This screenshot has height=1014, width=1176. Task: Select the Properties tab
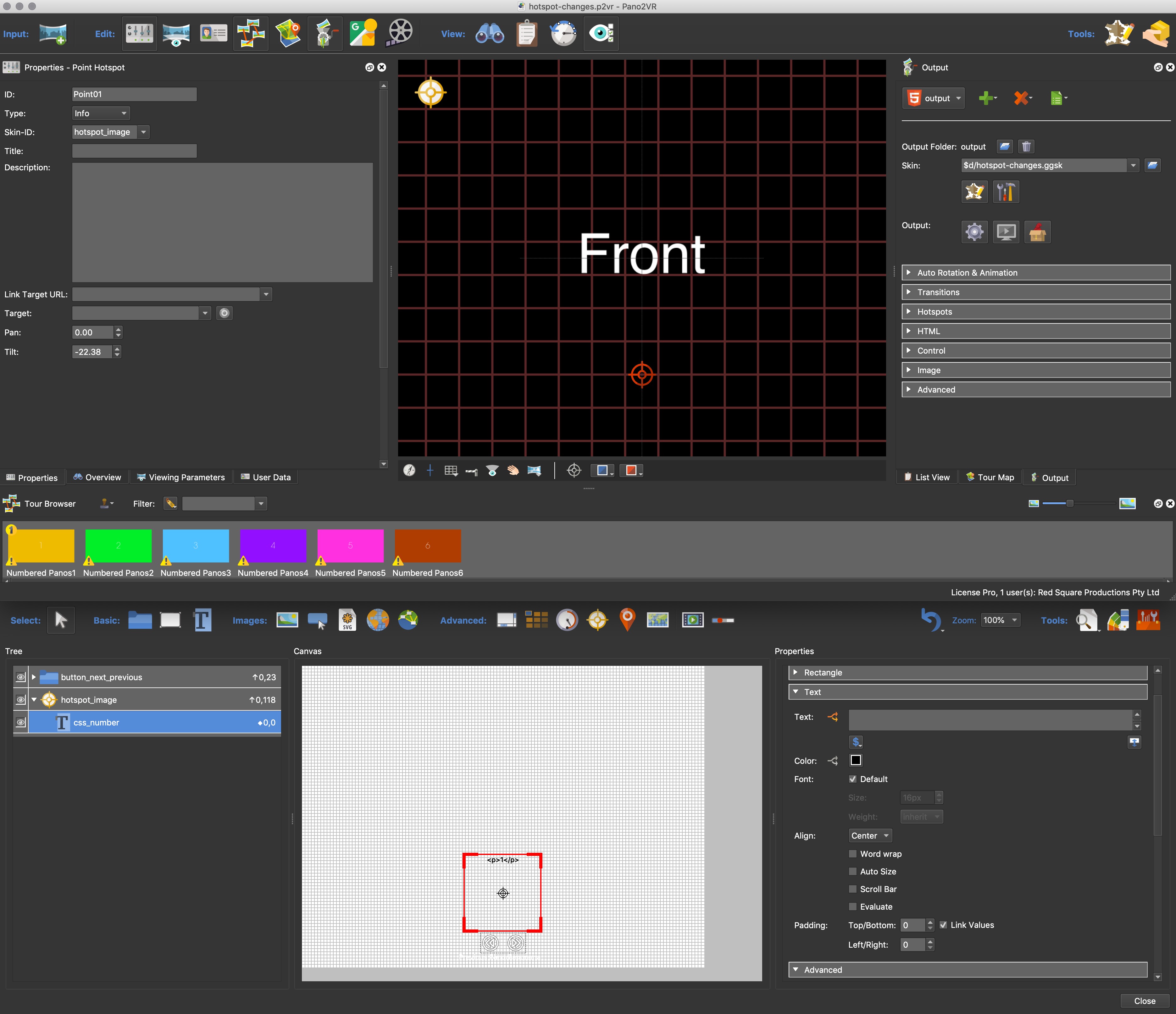pyautogui.click(x=32, y=477)
